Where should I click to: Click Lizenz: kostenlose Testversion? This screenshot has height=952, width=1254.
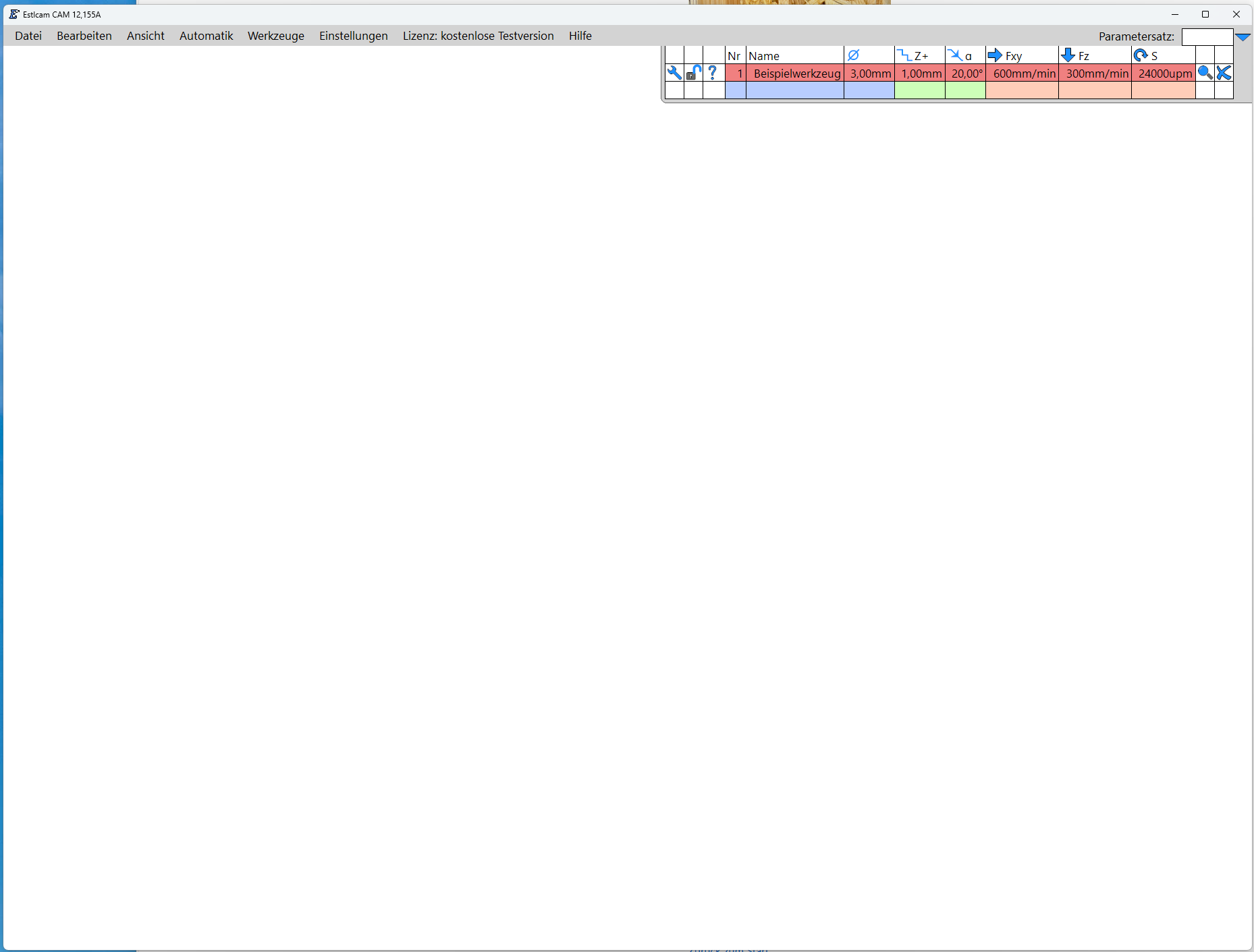click(x=478, y=36)
